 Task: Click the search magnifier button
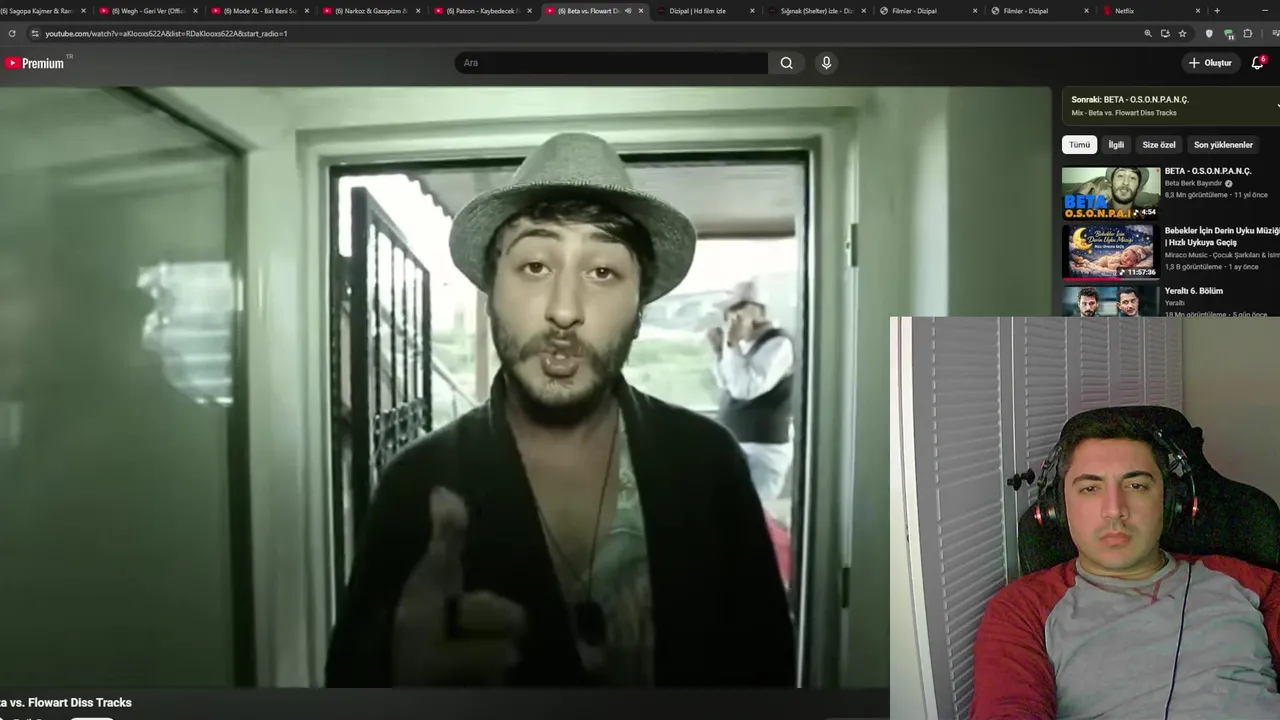787,63
